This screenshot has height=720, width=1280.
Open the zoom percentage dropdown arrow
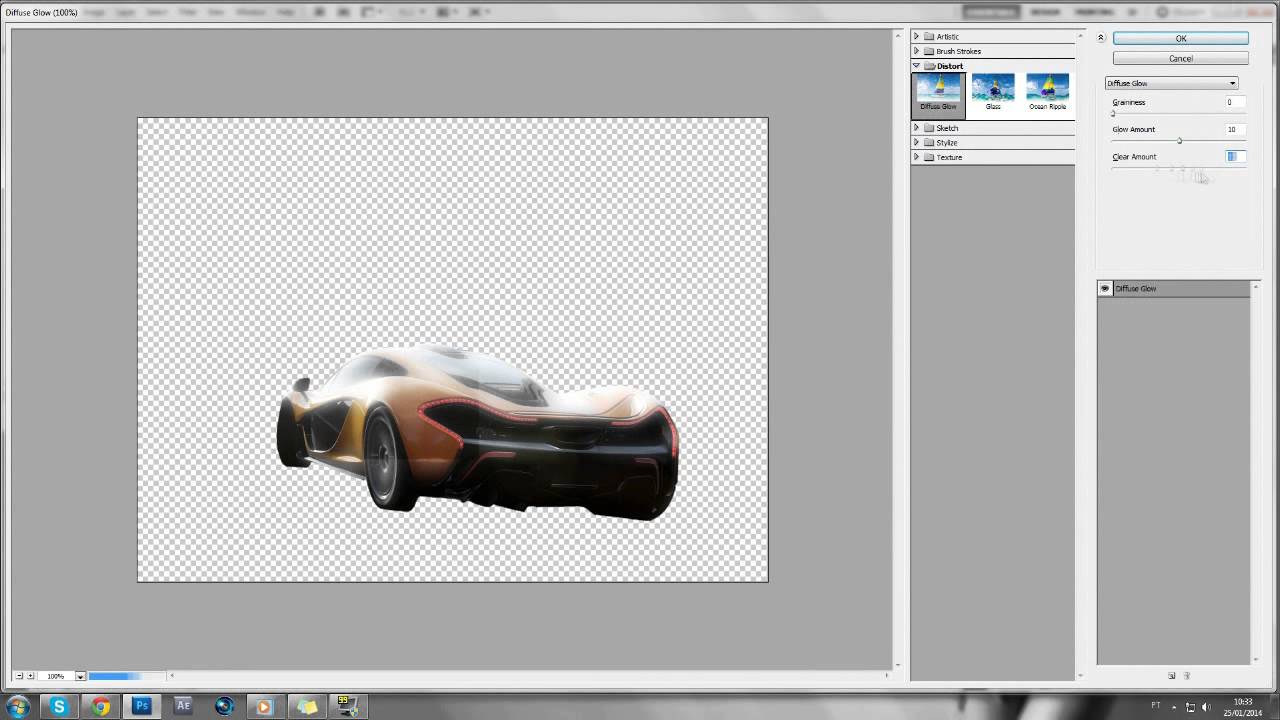(x=80, y=676)
